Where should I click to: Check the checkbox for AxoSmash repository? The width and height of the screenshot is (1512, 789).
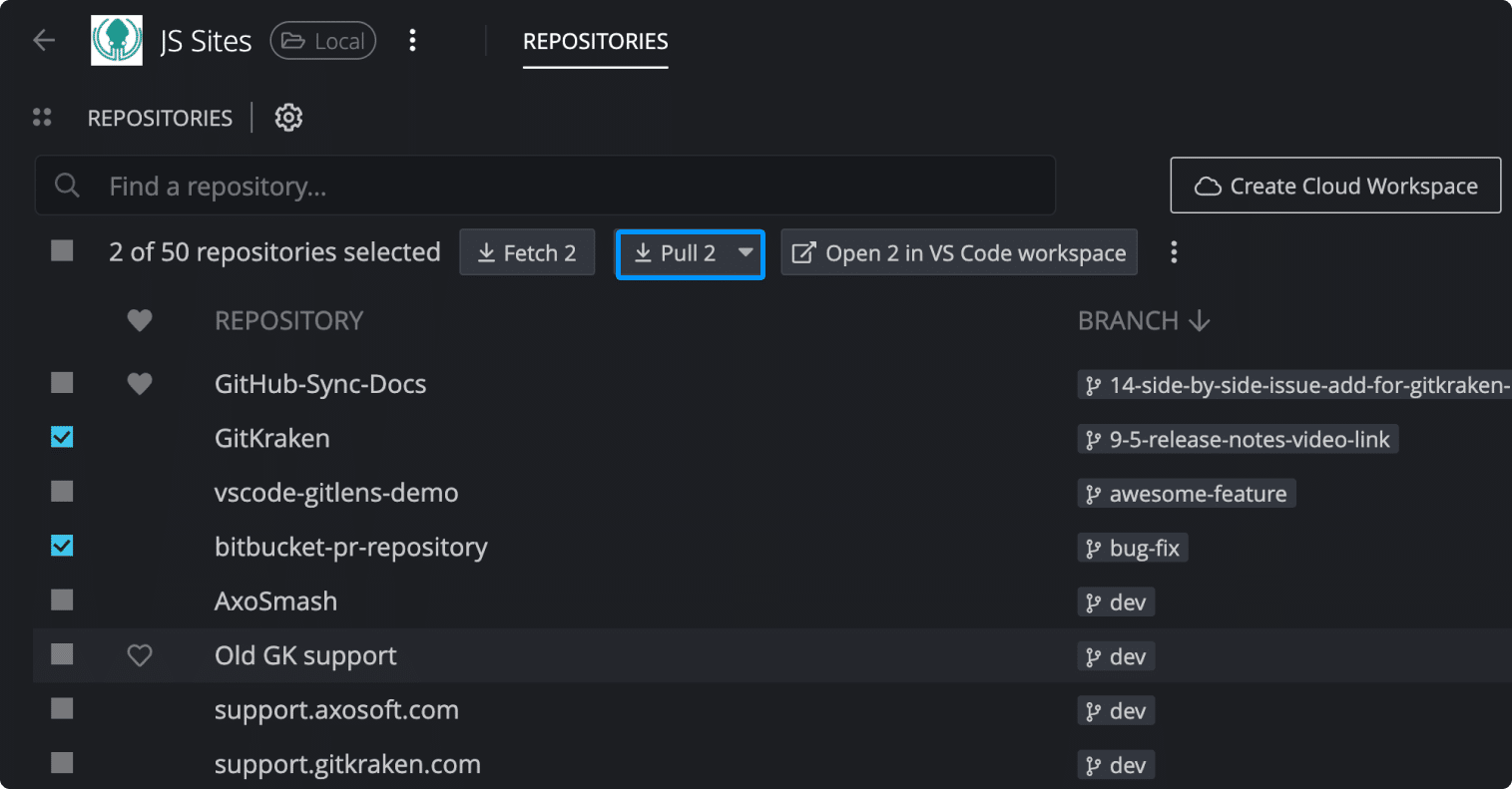point(62,600)
